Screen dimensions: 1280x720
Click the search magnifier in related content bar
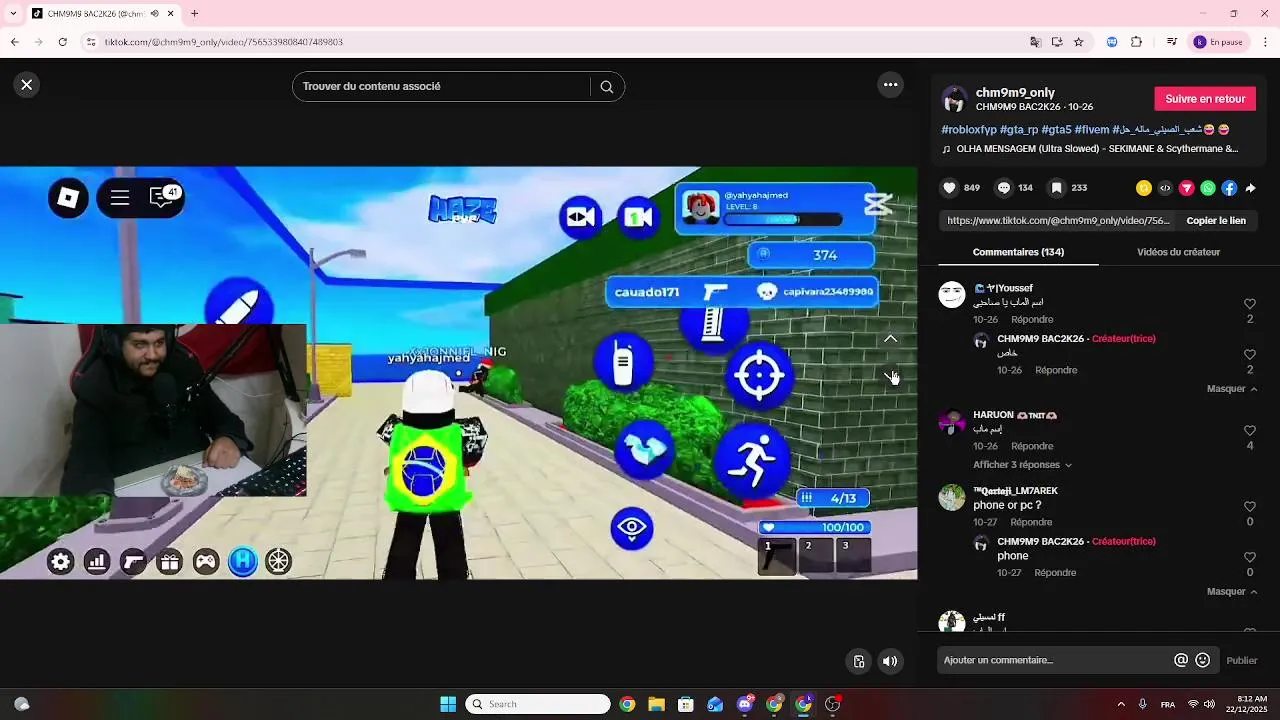click(x=607, y=87)
